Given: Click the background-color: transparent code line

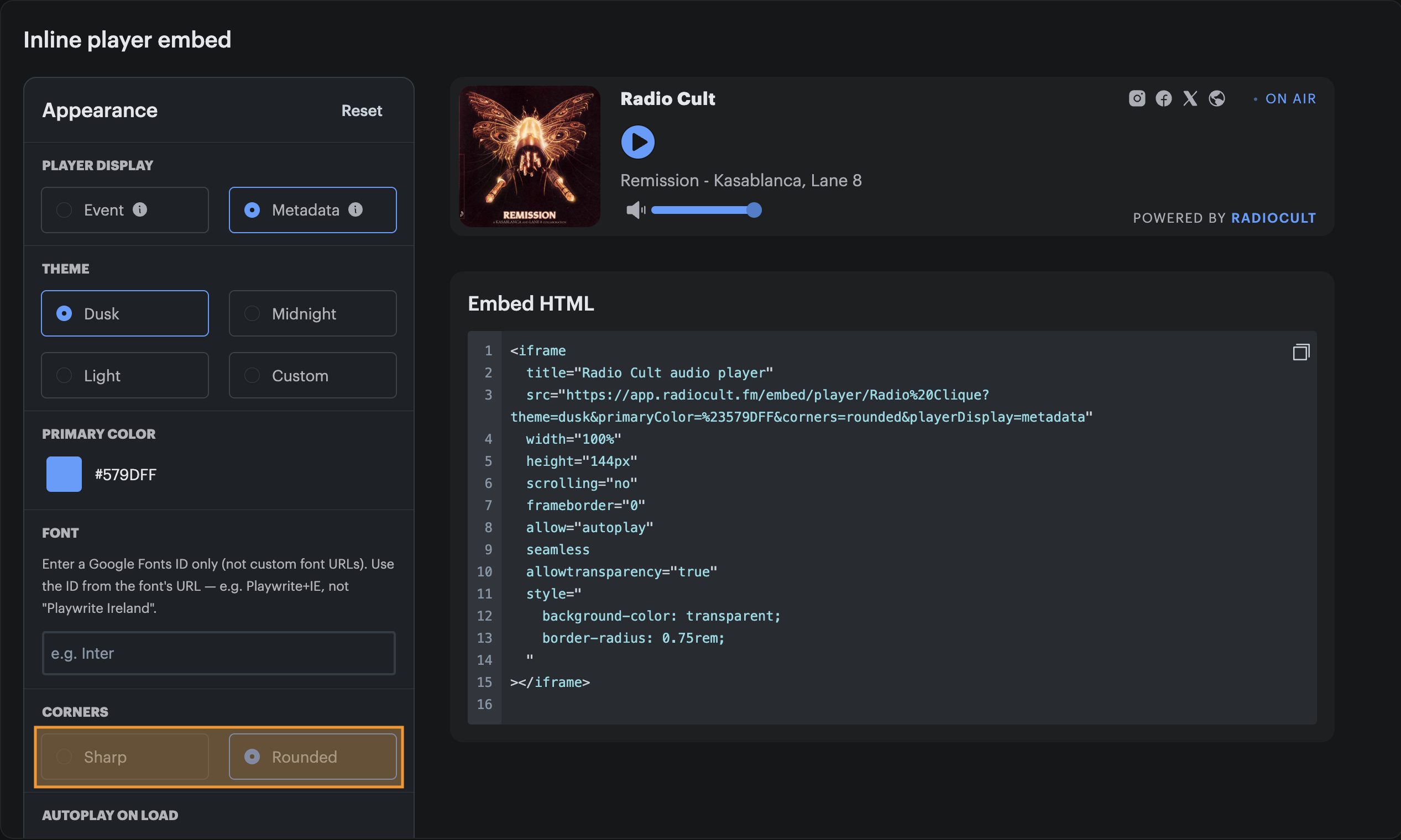Looking at the screenshot, I should pos(661,615).
